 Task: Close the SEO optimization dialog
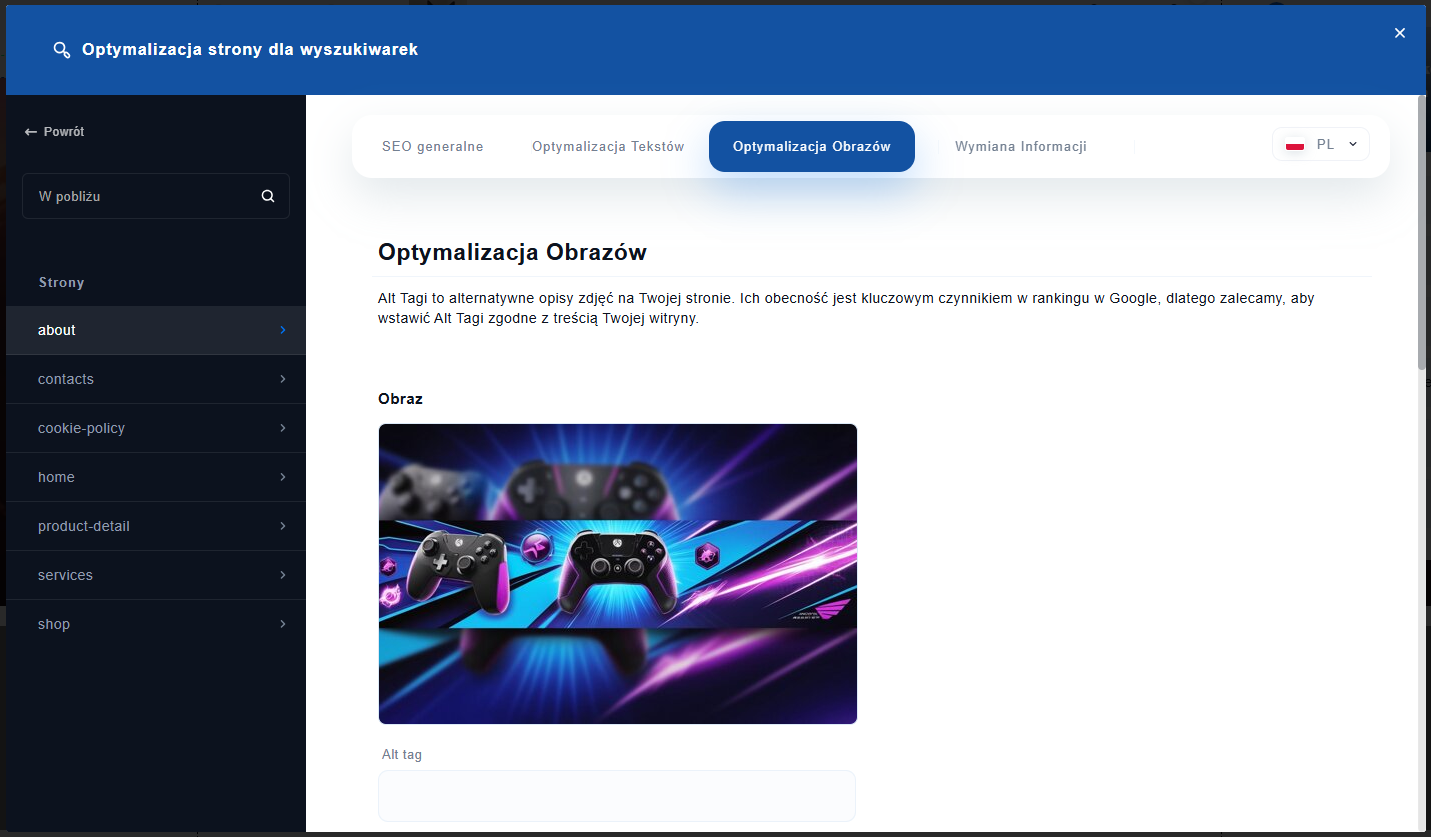1399,33
